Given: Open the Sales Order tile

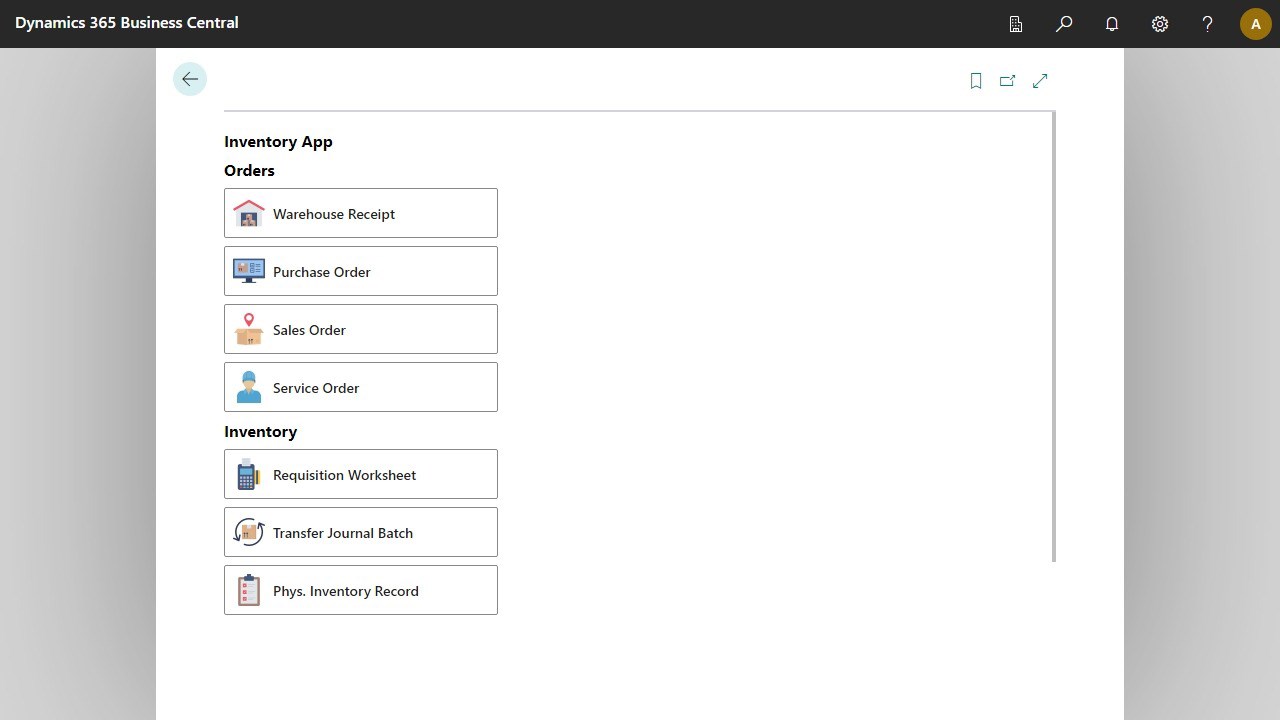Looking at the screenshot, I should 360,329.
